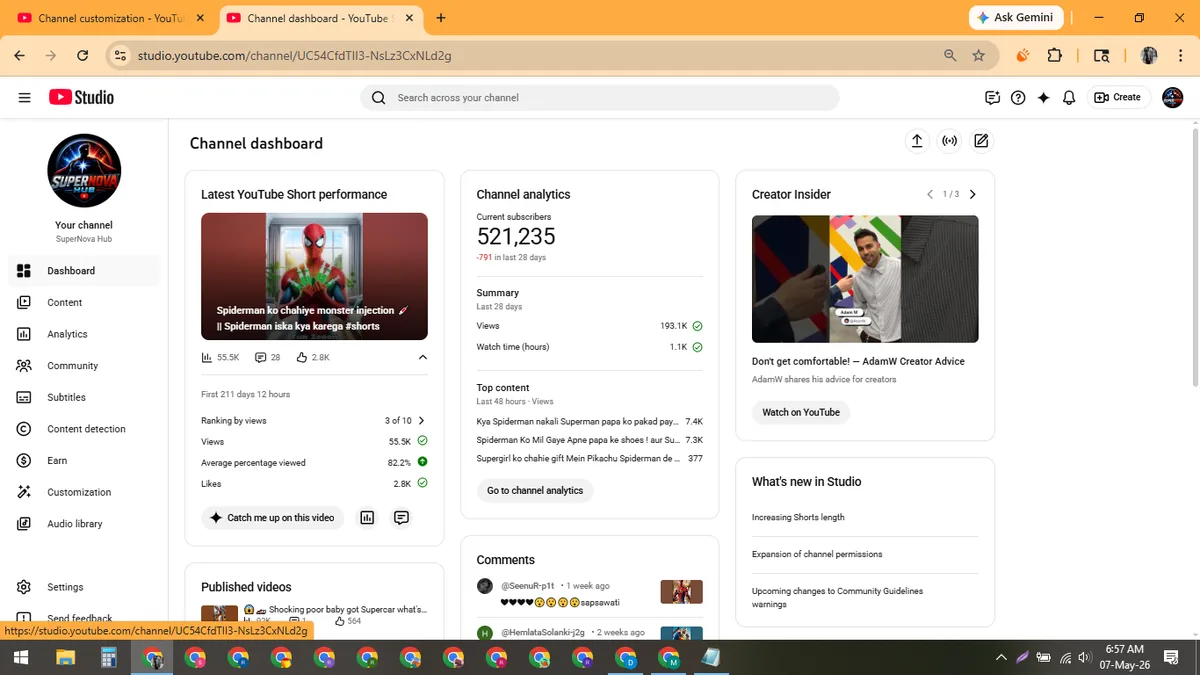Click the upload videos arrow icon

pyautogui.click(x=917, y=141)
